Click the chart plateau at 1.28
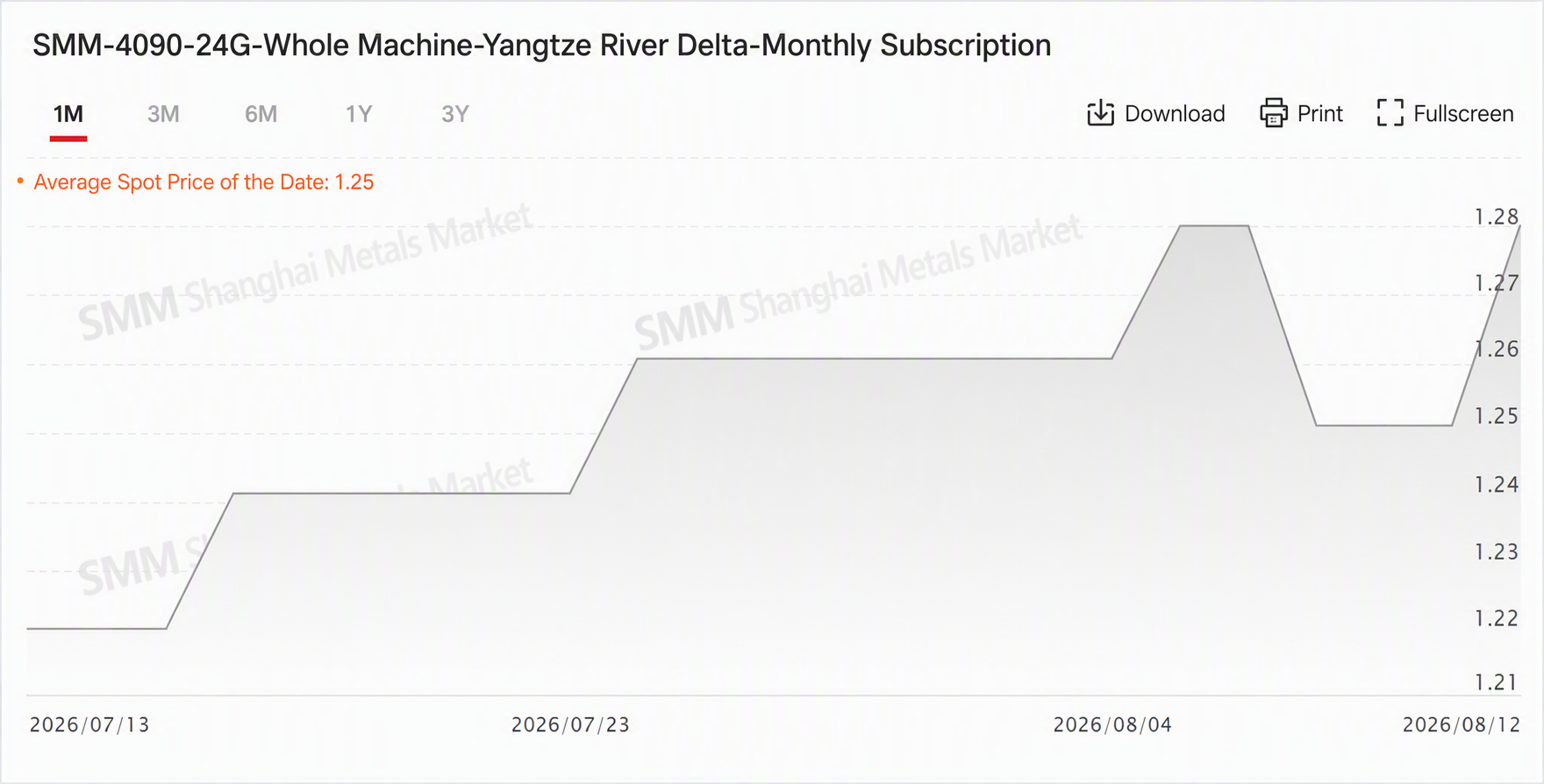This screenshot has width=1544, height=784. pos(1214,226)
